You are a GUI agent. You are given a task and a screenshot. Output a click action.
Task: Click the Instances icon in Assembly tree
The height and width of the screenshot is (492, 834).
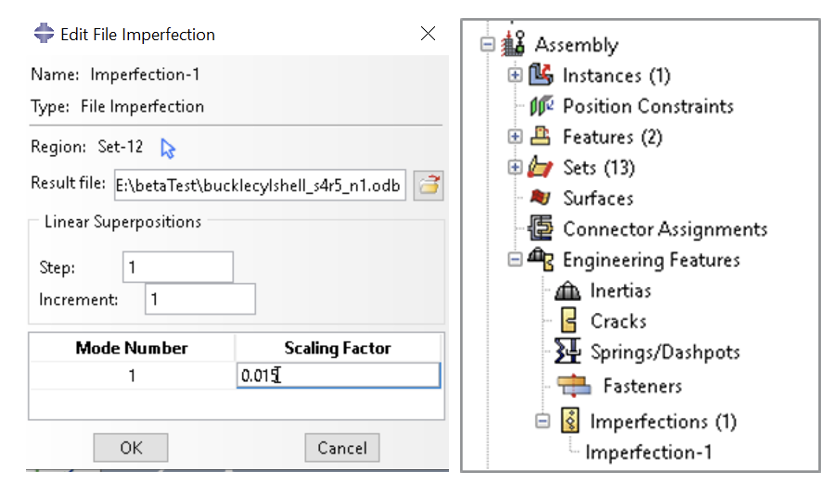click(x=541, y=75)
